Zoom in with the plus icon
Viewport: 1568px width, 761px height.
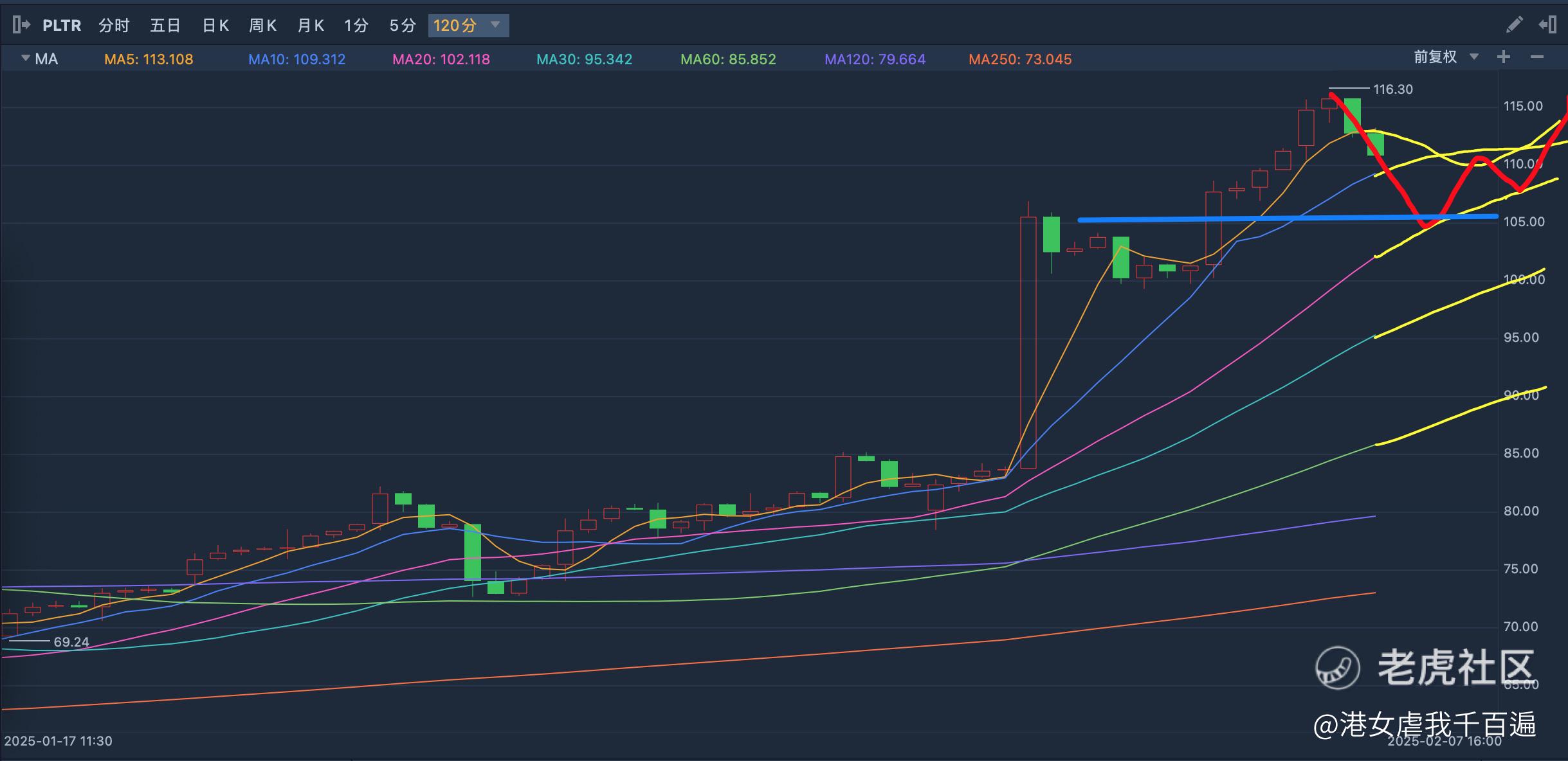(1504, 57)
